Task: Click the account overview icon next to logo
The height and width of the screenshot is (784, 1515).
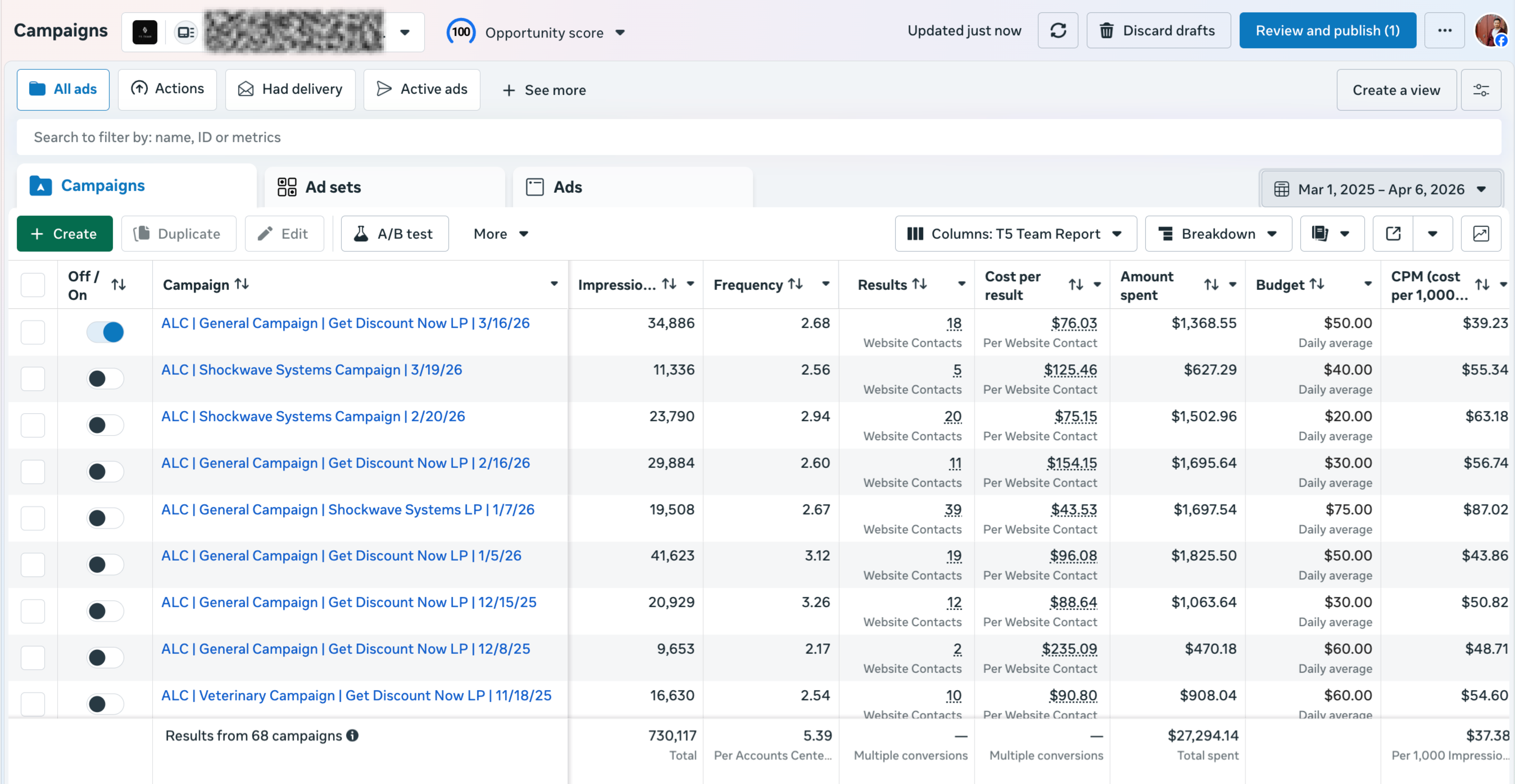Action: click(186, 32)
